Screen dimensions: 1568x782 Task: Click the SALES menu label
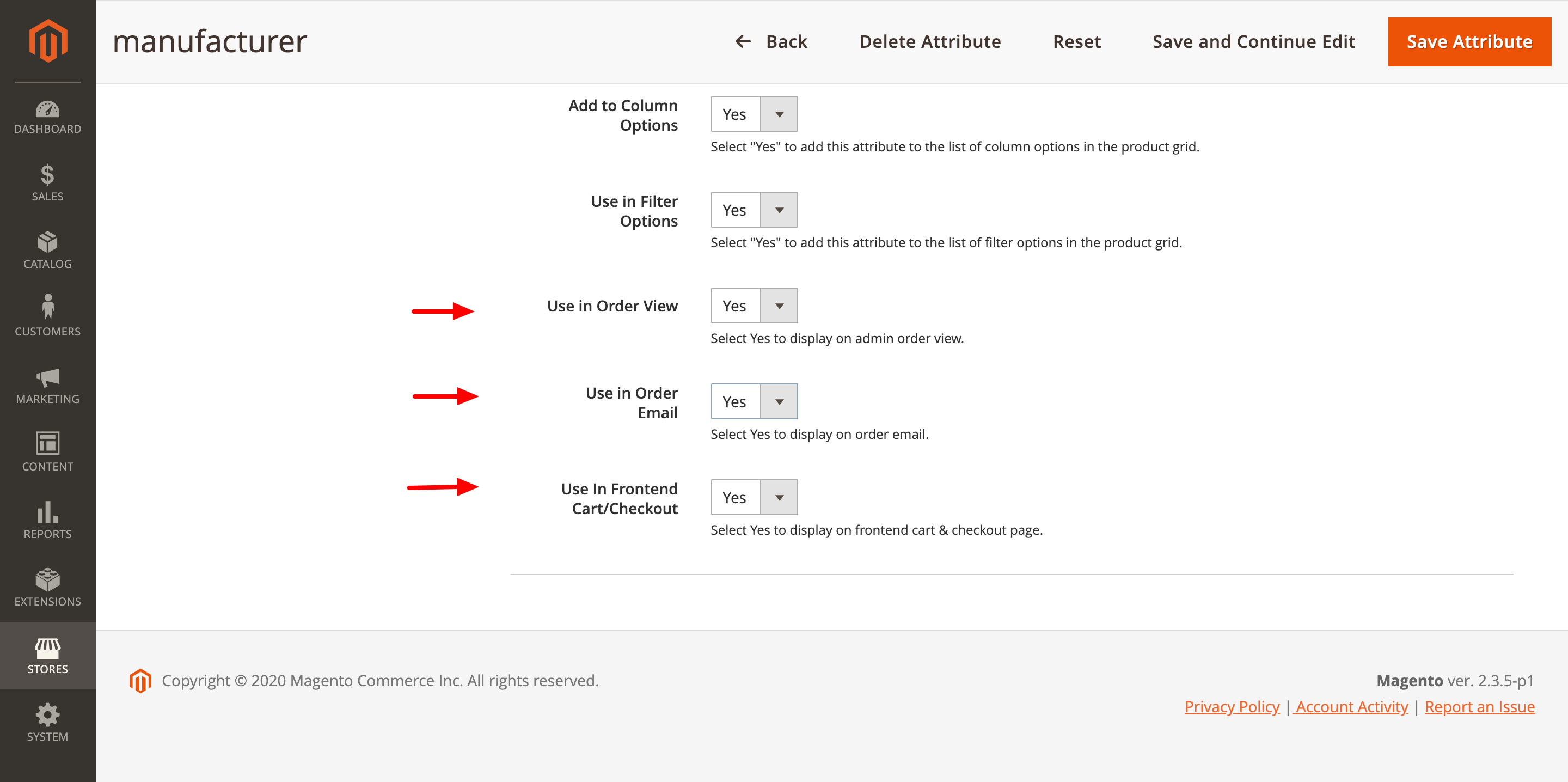pyautogui.click(x=47, y=197)
